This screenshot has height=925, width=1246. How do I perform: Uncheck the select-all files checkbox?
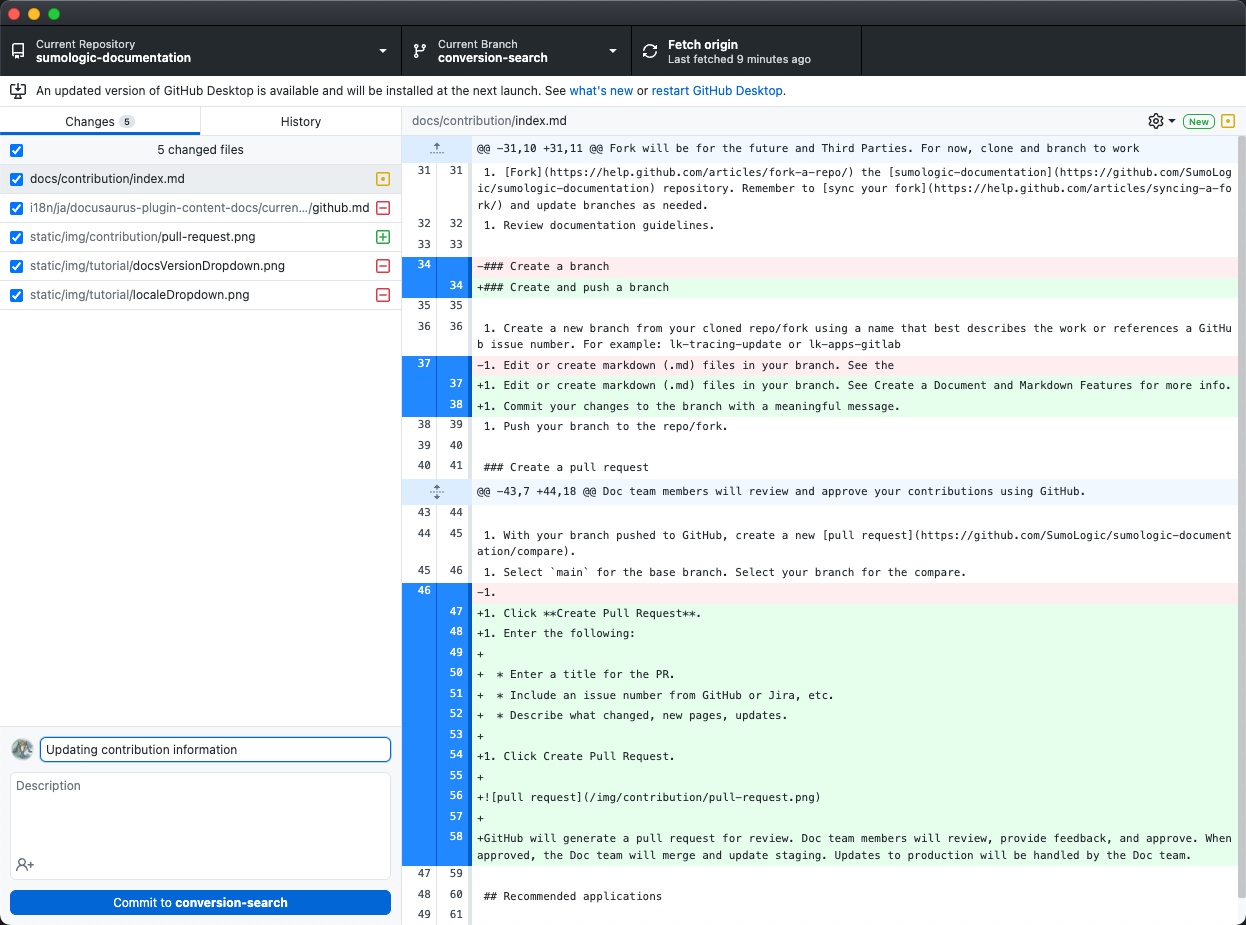pos(16,149)
